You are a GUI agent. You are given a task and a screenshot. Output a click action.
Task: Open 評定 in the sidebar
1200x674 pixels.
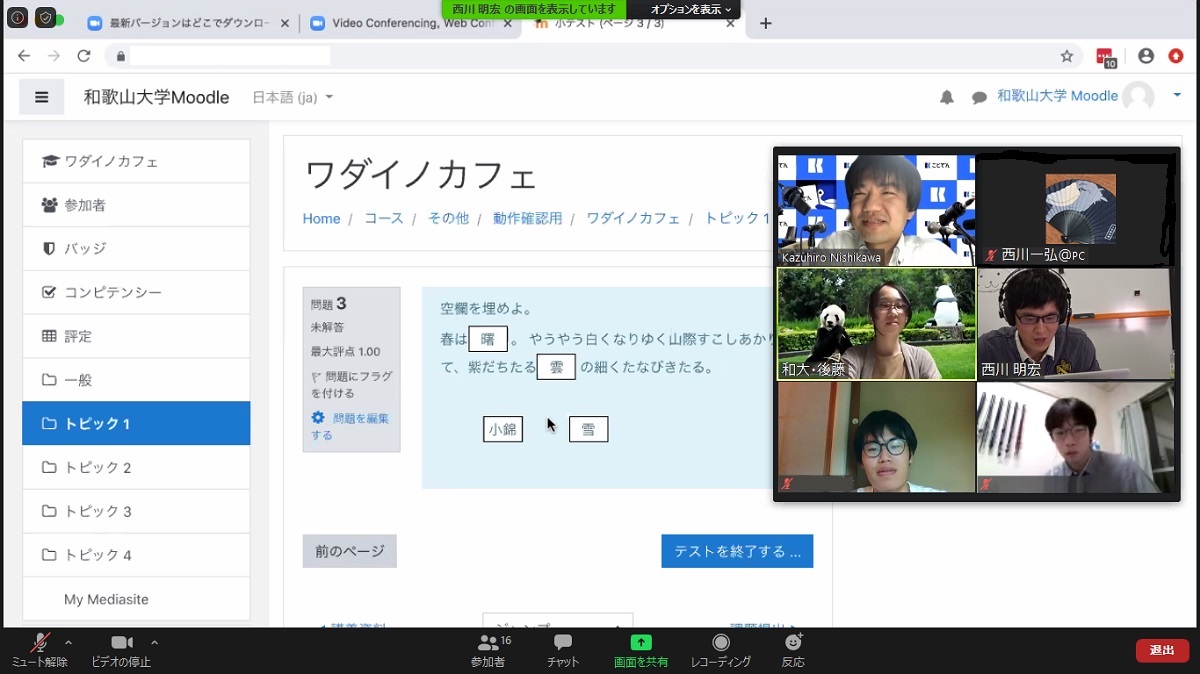(x=136, y=336)
